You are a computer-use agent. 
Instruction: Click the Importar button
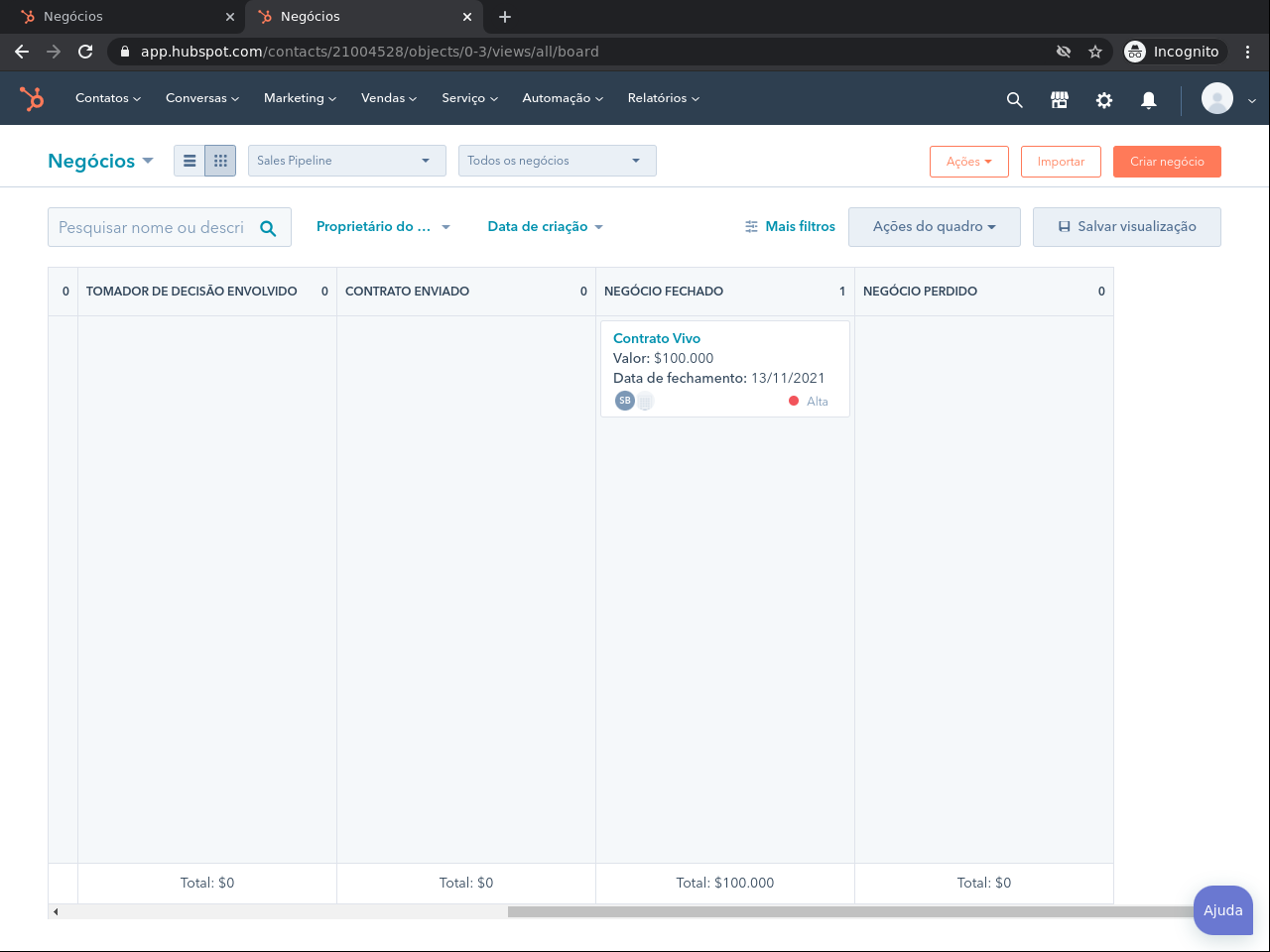tap(1061, 162)
